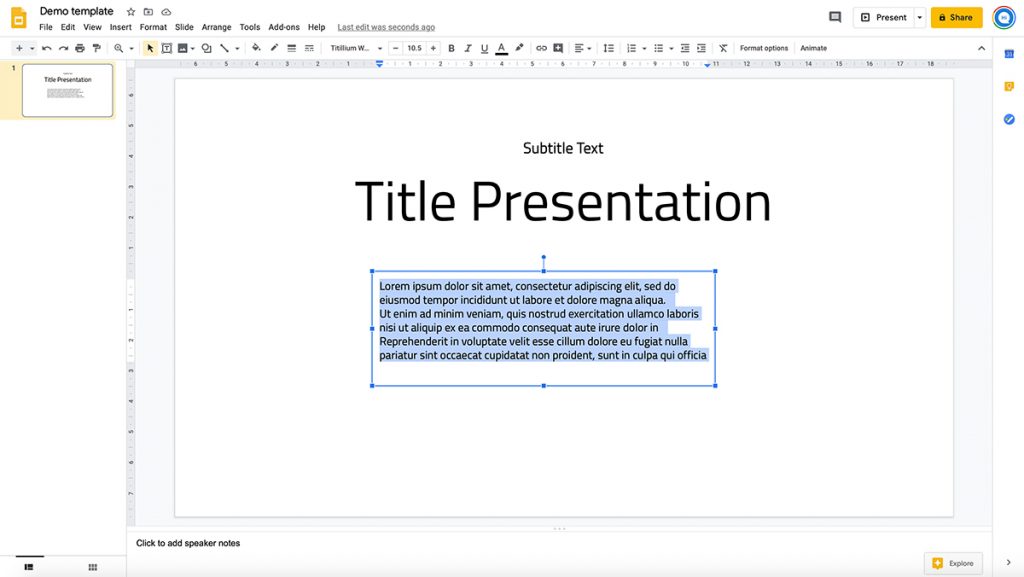The width and height of the screenshot is (1024, 577).
Task: Open Border weight icon
Action: (x=292, y=48)
